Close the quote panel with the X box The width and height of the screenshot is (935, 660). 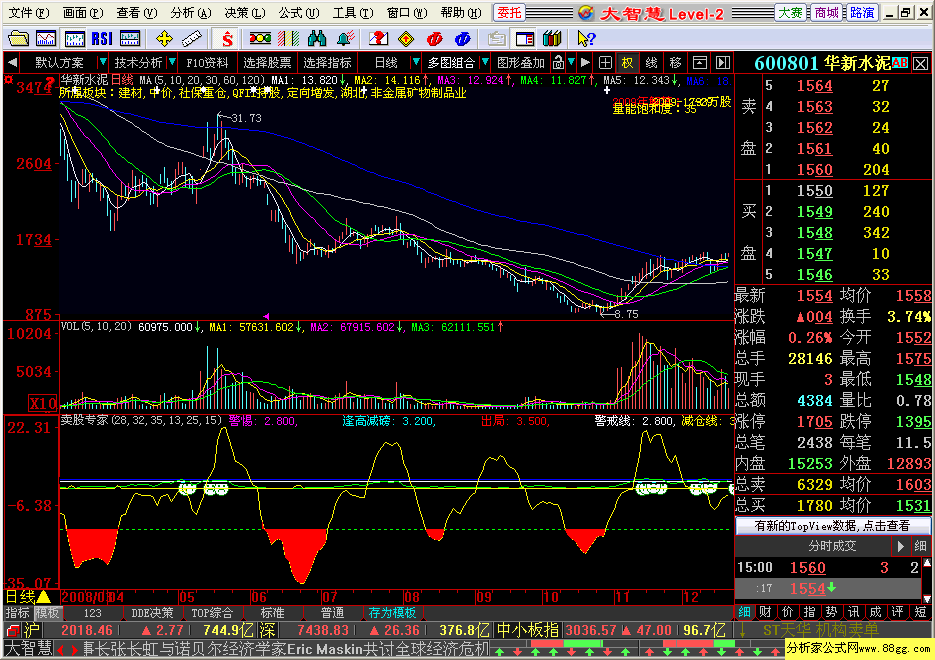coord(920,63)
